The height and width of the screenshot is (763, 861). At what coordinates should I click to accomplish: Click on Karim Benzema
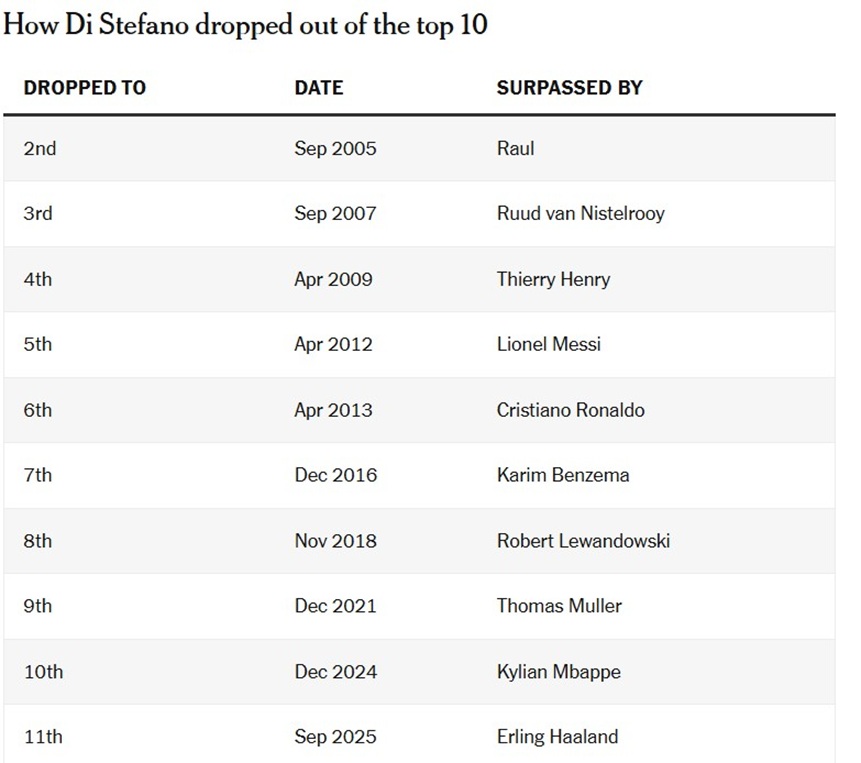tap(562, 475)
